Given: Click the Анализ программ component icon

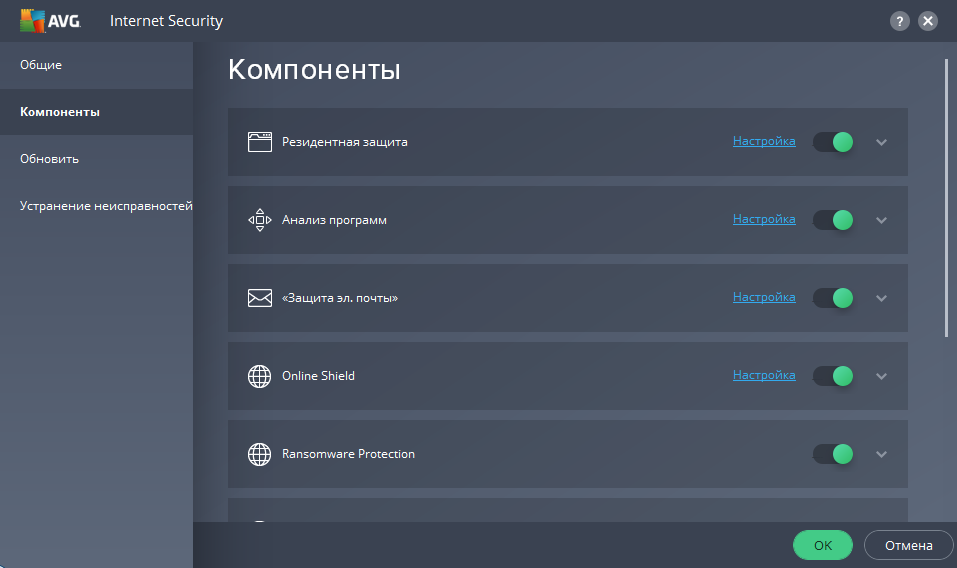Looking at the screenshot, I should (259, 220).
